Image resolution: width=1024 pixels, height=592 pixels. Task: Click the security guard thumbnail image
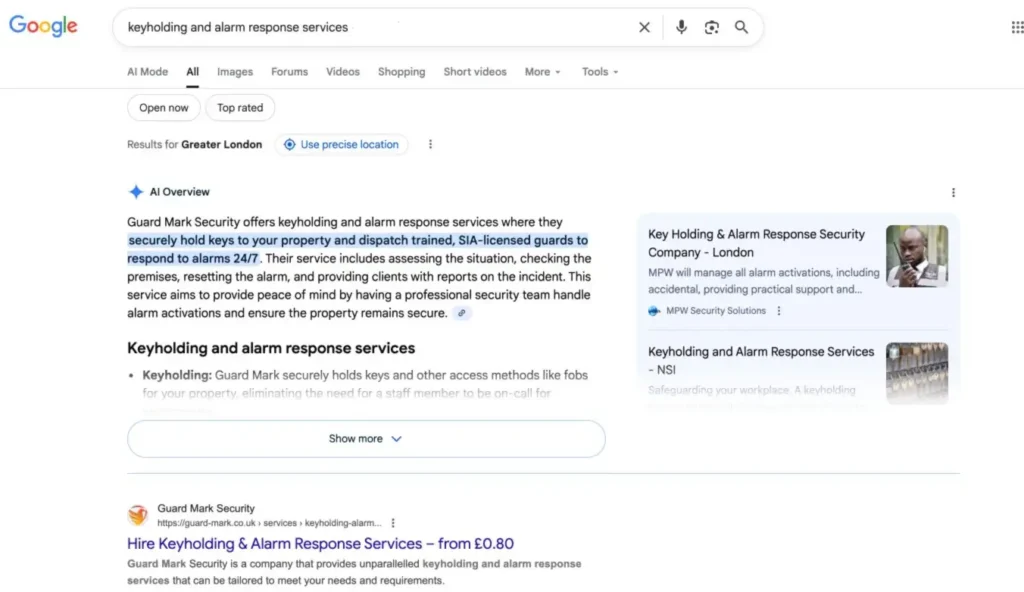[917, 256]
